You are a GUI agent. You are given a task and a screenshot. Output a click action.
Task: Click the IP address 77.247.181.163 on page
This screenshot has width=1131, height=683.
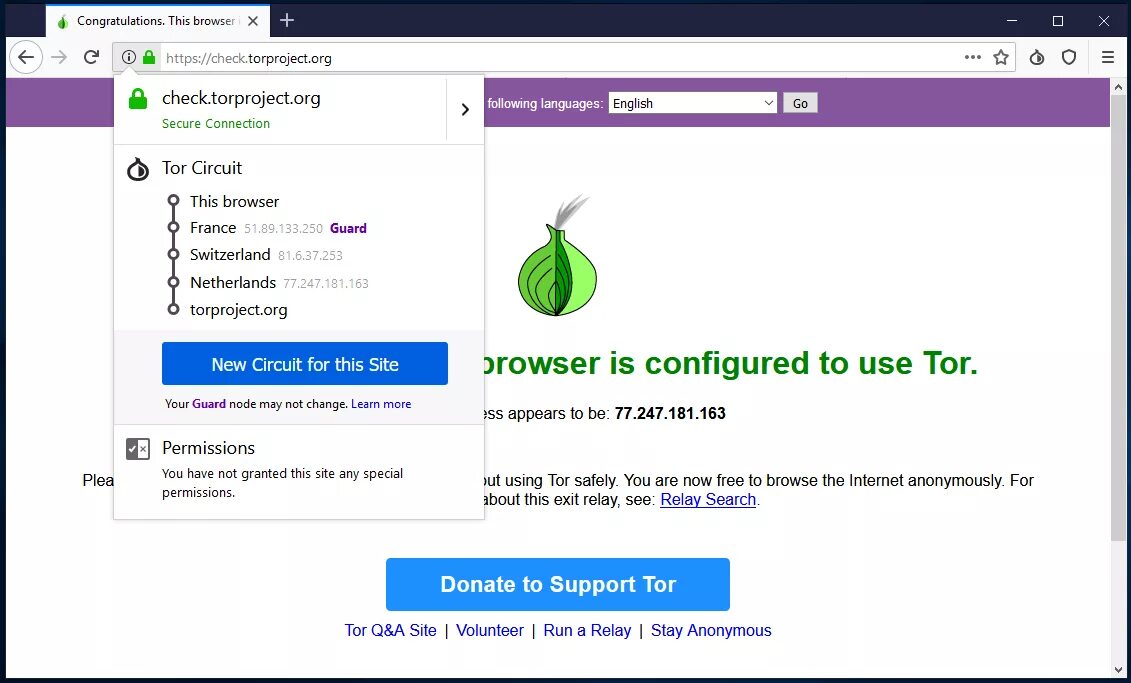click(x=670, y=413)
